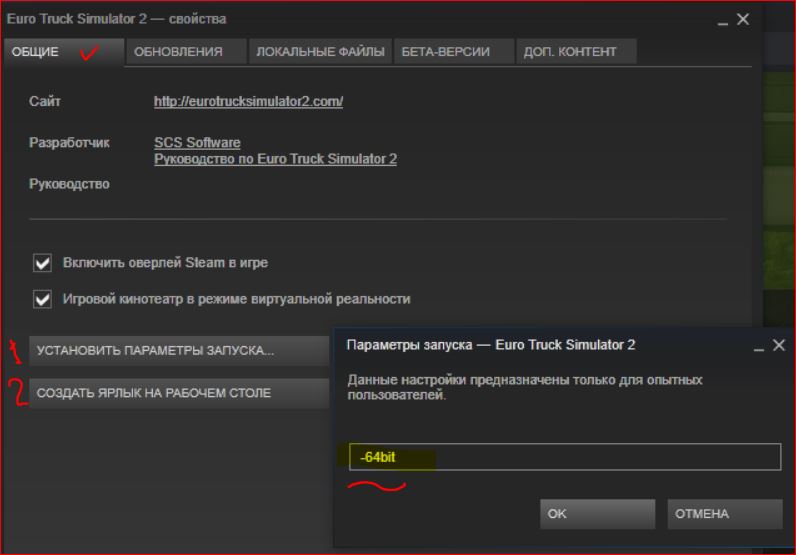Close the Euro Truck Simulator 2 свойства window

(743, 19)
